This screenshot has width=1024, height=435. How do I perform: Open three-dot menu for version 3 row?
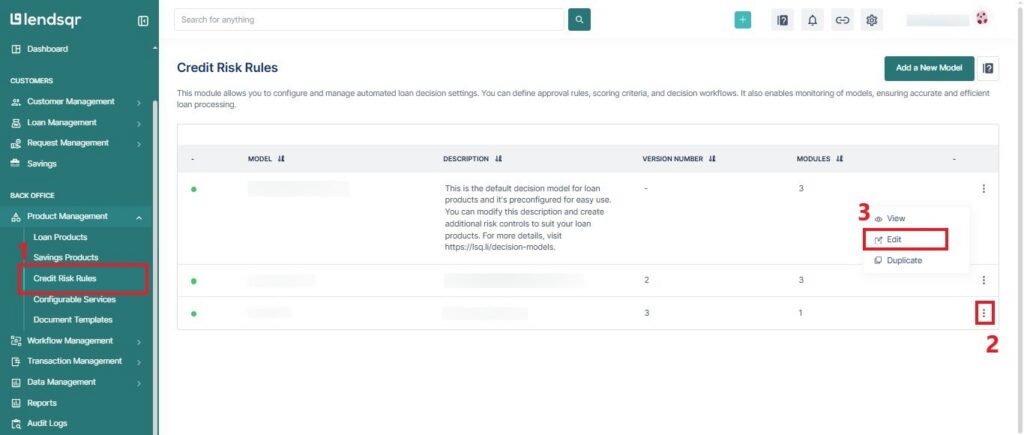[984, 314]
